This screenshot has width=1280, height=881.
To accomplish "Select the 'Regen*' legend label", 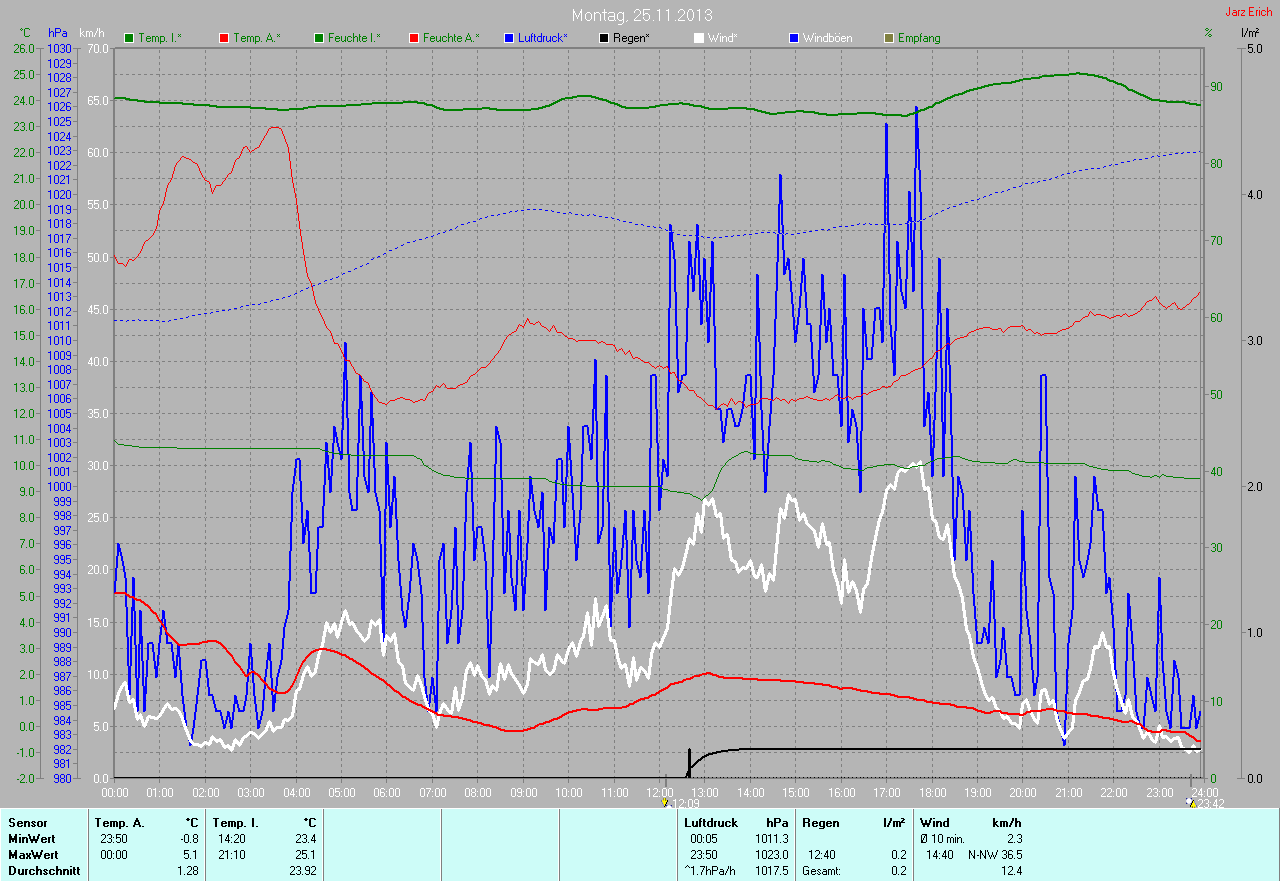I will [632, 38].
